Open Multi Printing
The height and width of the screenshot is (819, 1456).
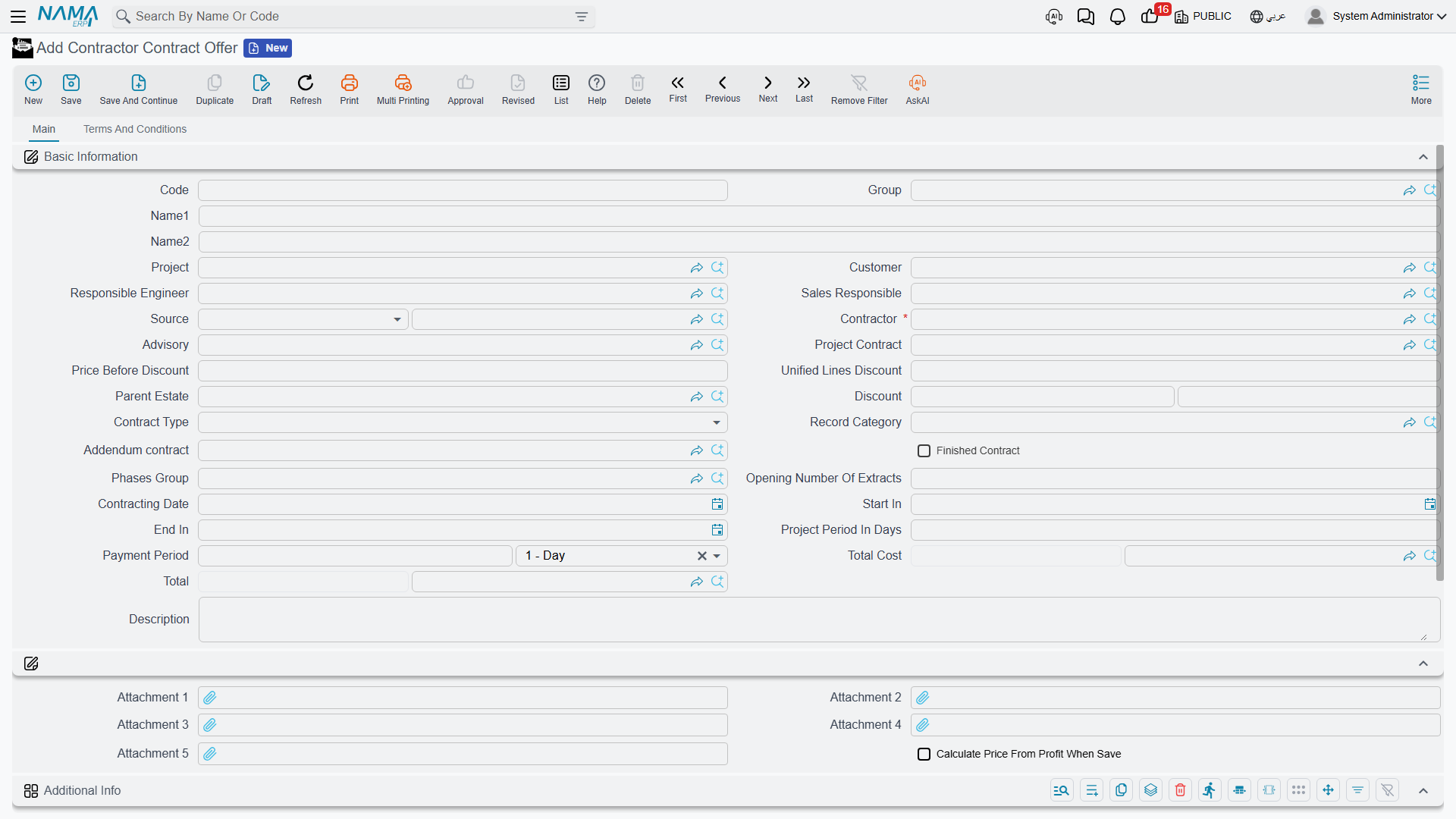click(403, 89)
